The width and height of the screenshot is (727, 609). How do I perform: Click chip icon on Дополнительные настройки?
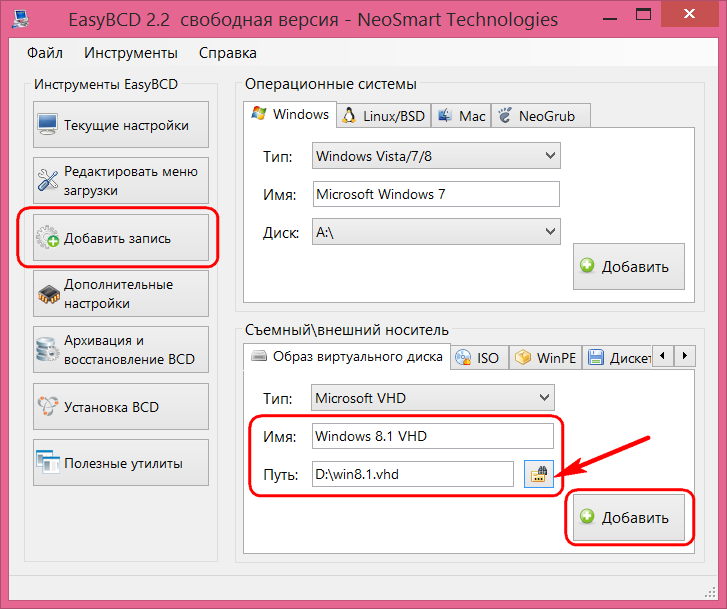click(48, 294)
